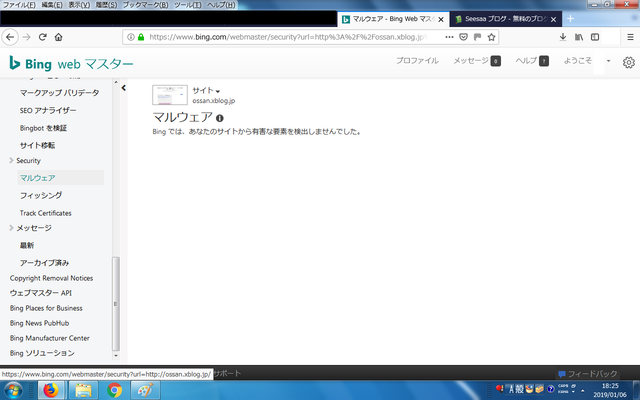Select フィッシング in the sidebar

coord(41,196)
